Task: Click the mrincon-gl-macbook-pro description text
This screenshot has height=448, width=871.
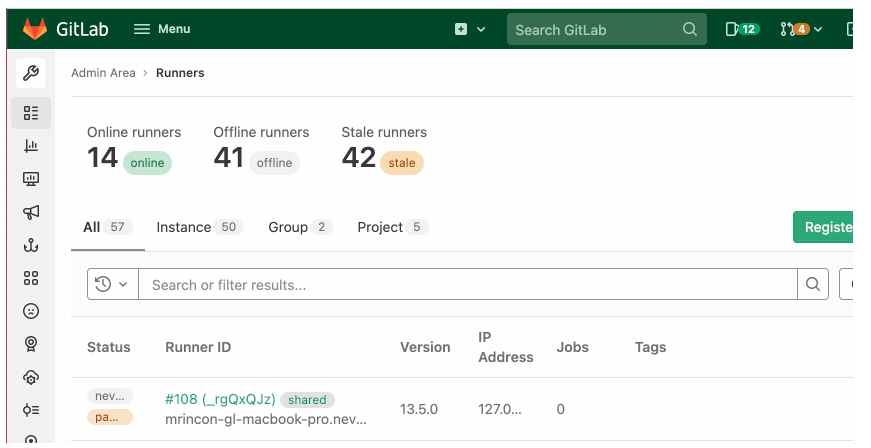Action: point(266,420)
